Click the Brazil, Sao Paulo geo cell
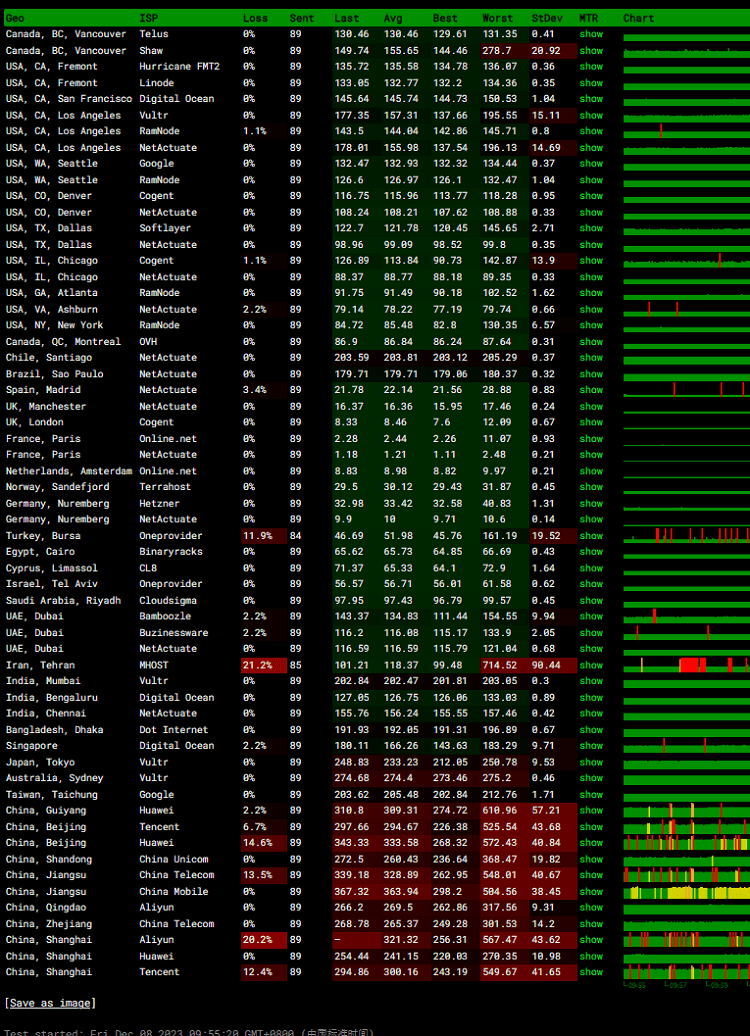Image resolution: width=750 pixels, height=1036 pixels. tap(54, 374)
